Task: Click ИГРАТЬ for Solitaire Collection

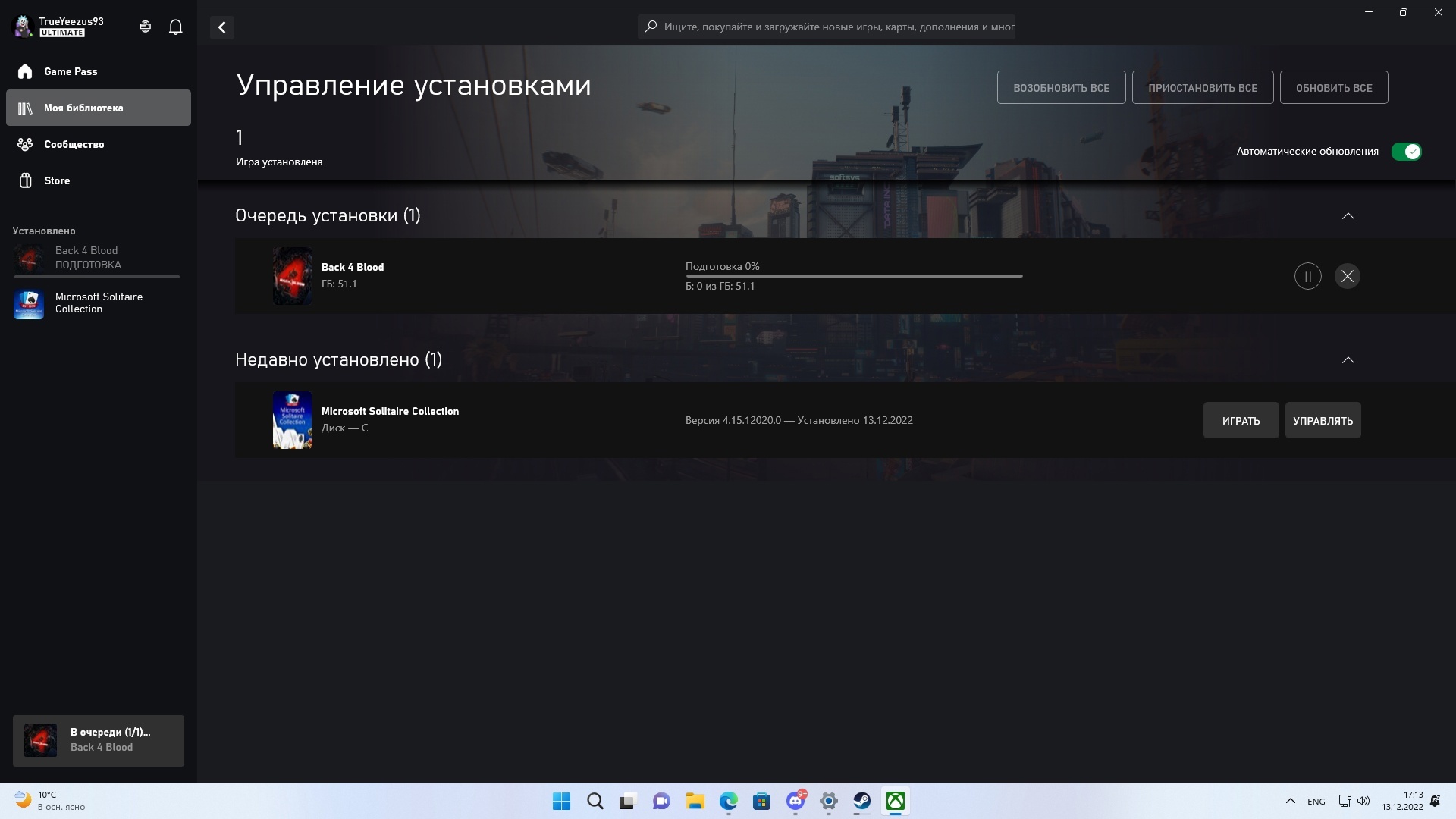Action: tap(1241, 420)
